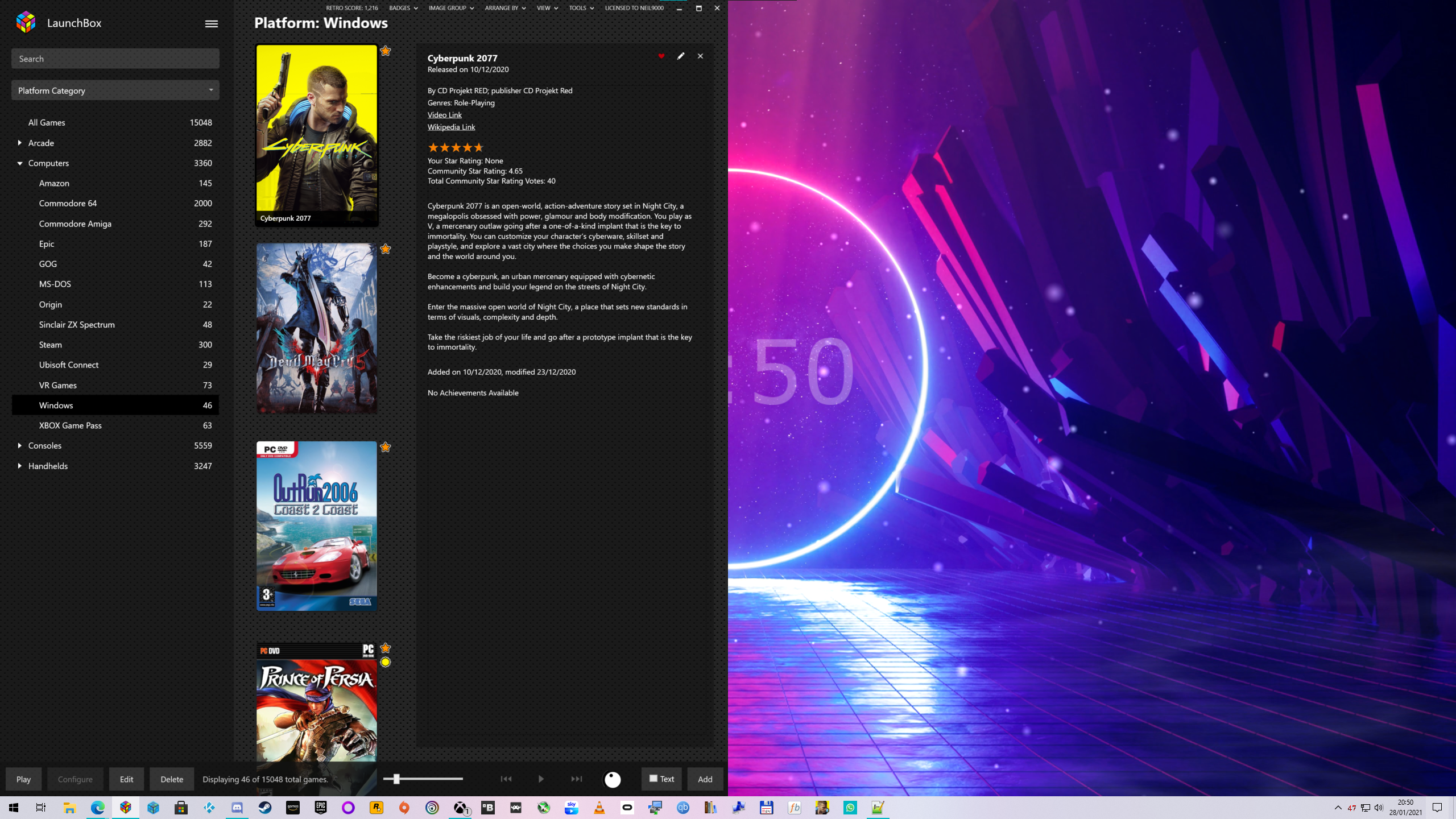The image size is (1456, 819).
Task: Select the Sinclair ZX Spectrum platform
Action: click(x=115, y=324)
